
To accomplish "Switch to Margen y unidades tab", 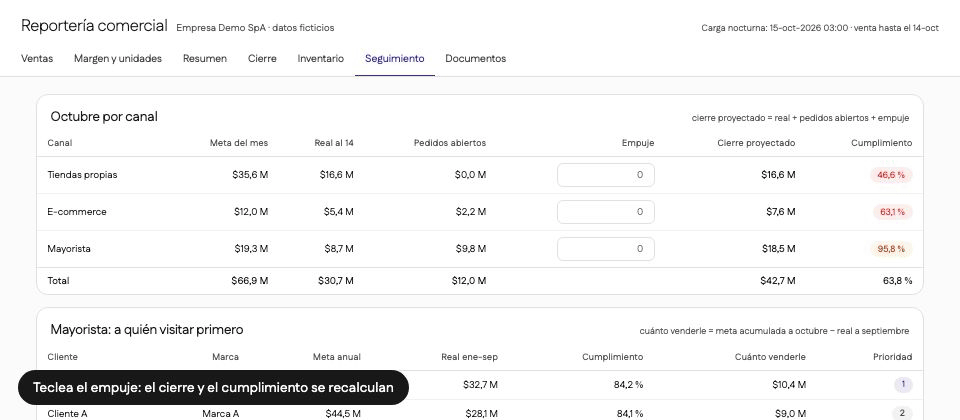I will 118,59.
